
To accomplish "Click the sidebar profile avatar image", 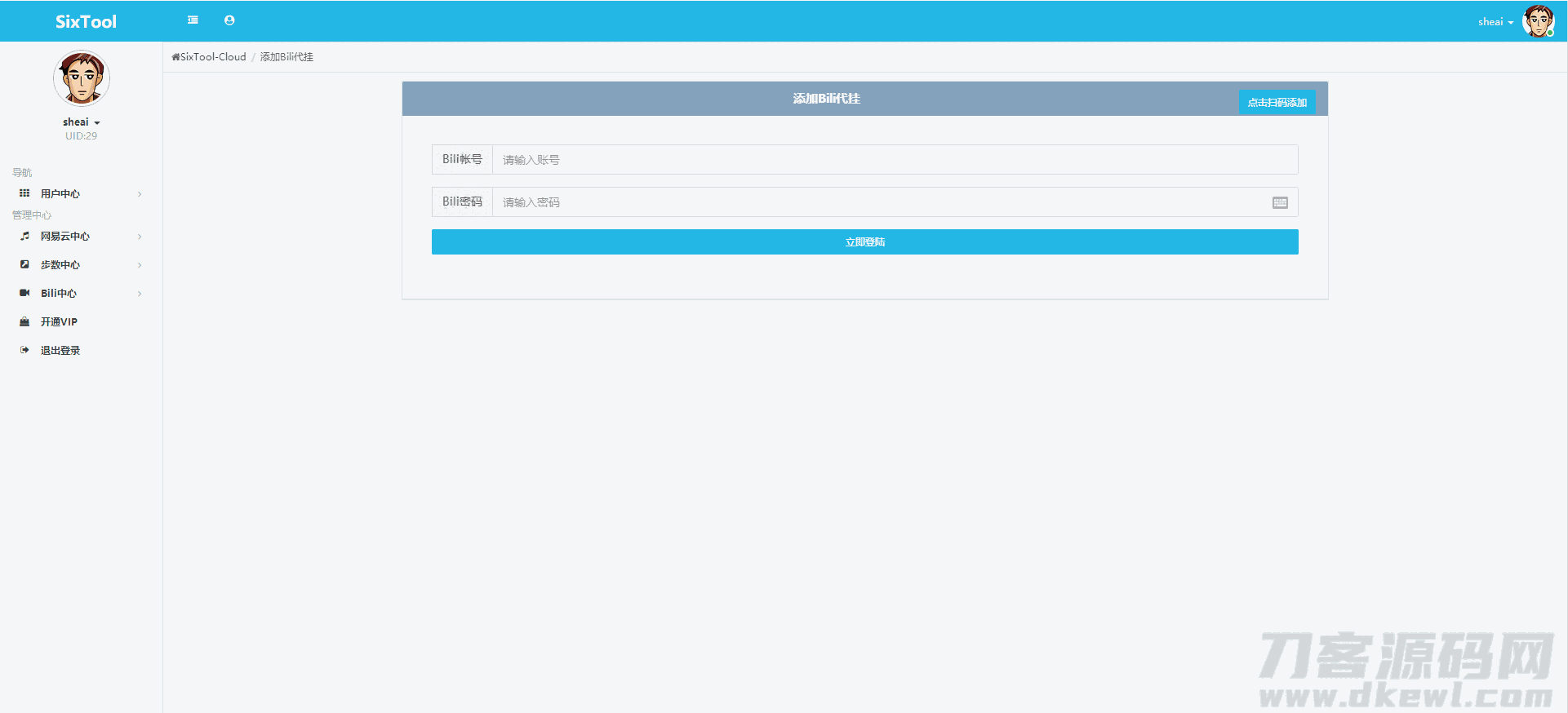I will click(x=82, y=78).
